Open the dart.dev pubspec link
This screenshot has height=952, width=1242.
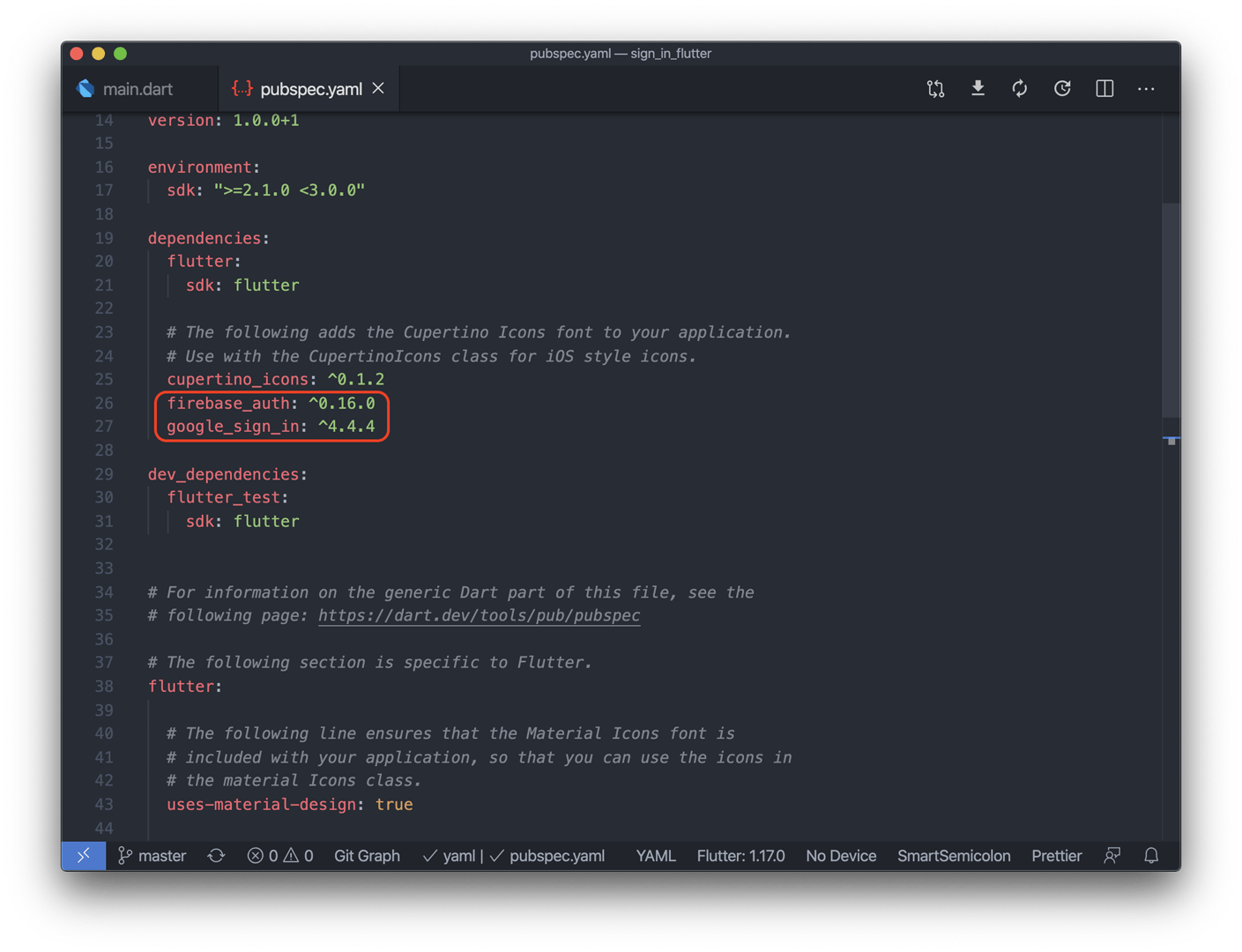(479, 615)
